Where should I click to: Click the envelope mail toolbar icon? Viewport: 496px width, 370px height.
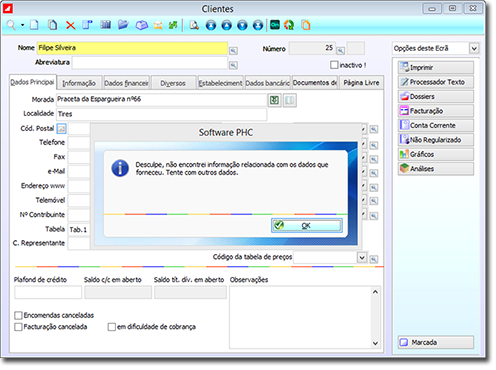[x=158, y=26]
